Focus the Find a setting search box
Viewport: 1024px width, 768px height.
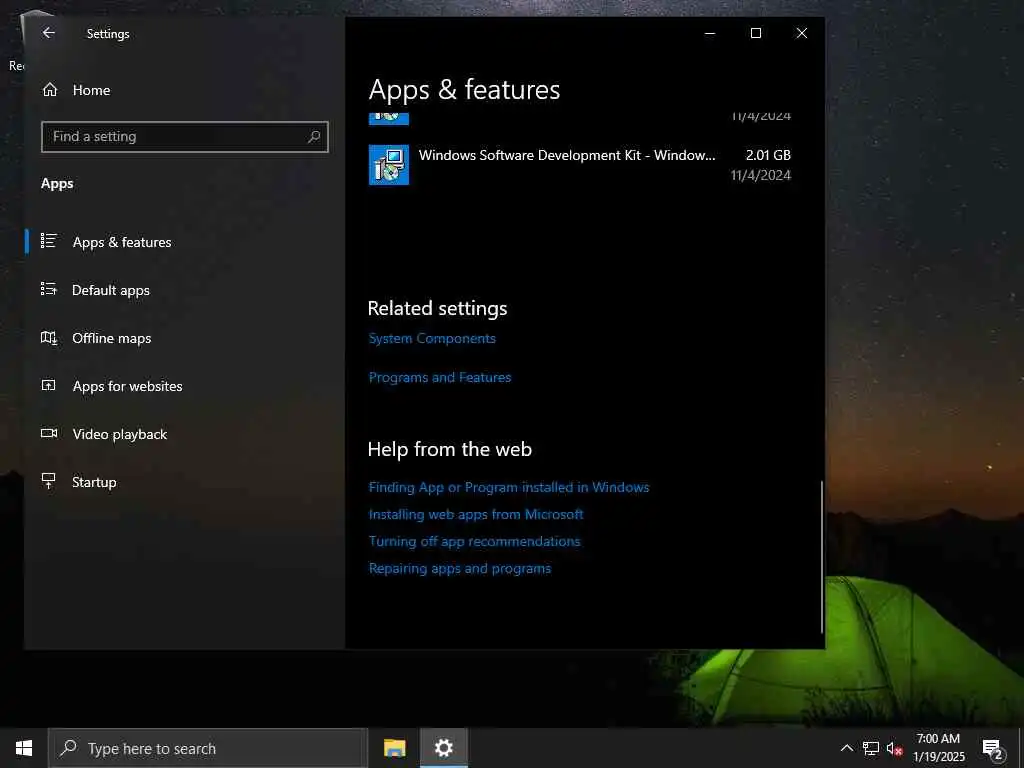click(184, 136)
